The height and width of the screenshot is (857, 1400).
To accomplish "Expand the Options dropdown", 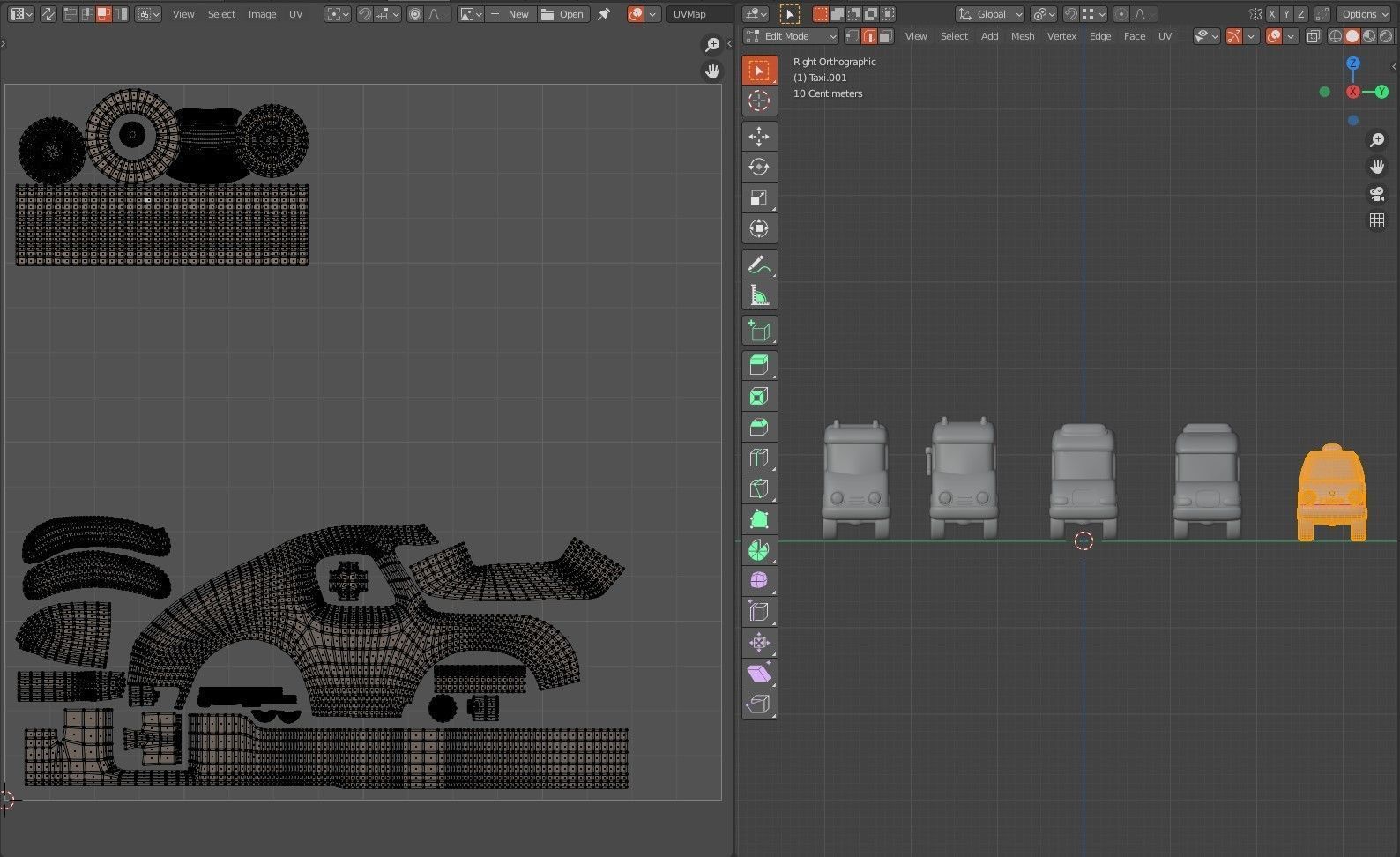I will (1364, 14).
